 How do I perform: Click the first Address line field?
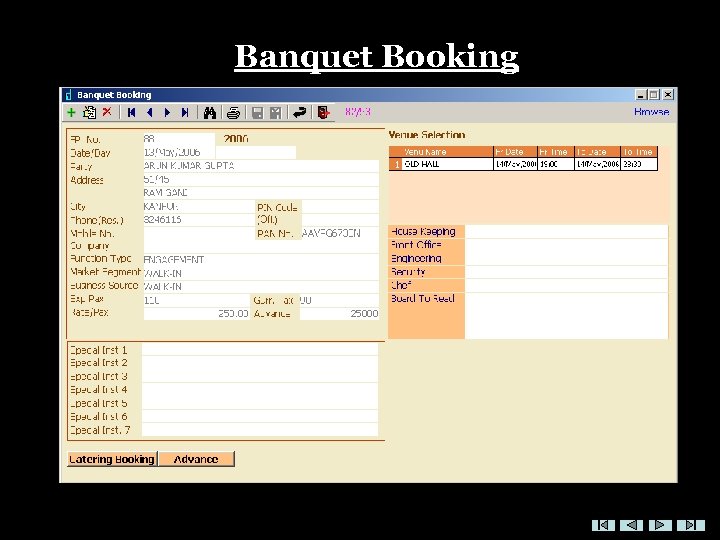[261, 180]
